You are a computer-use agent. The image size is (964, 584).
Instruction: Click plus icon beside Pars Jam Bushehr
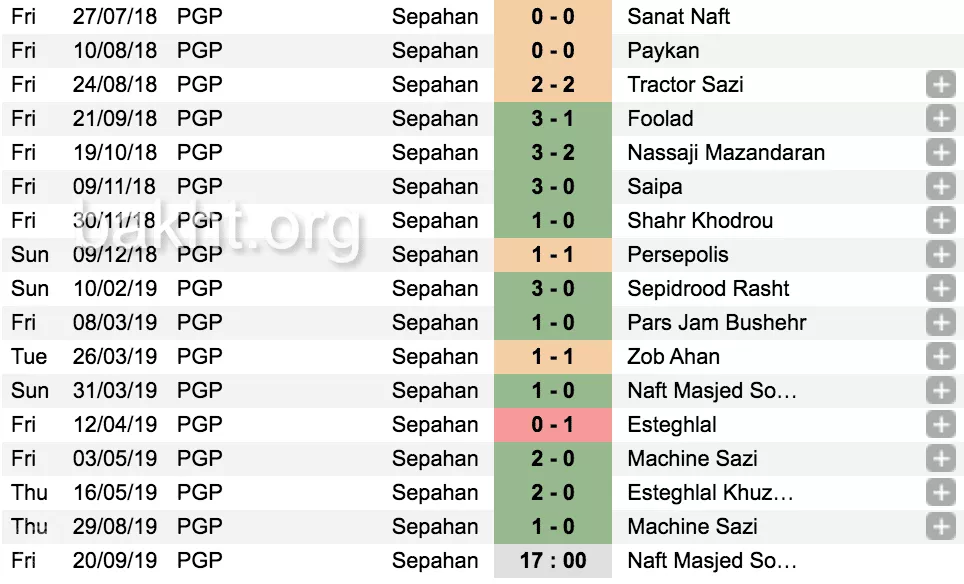[940, 323]
